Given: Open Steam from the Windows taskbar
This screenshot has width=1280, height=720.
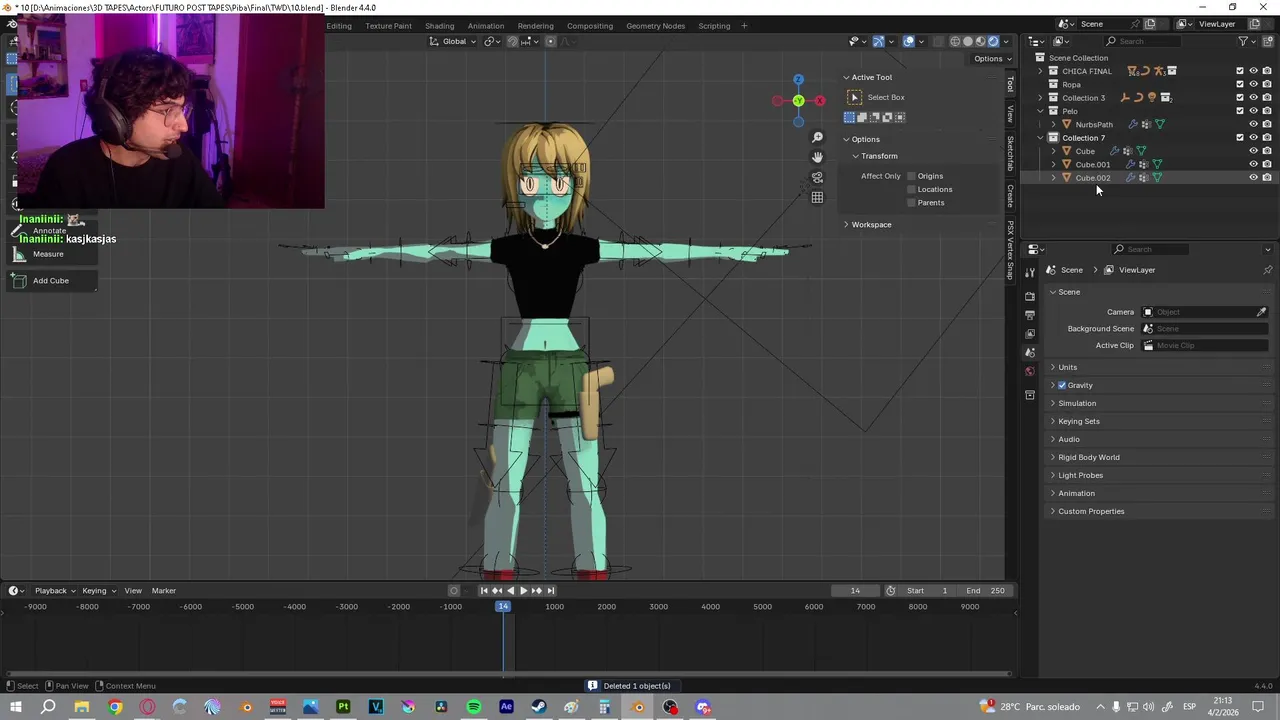Looking at the screenshot, I should click(x=538, y=707).
